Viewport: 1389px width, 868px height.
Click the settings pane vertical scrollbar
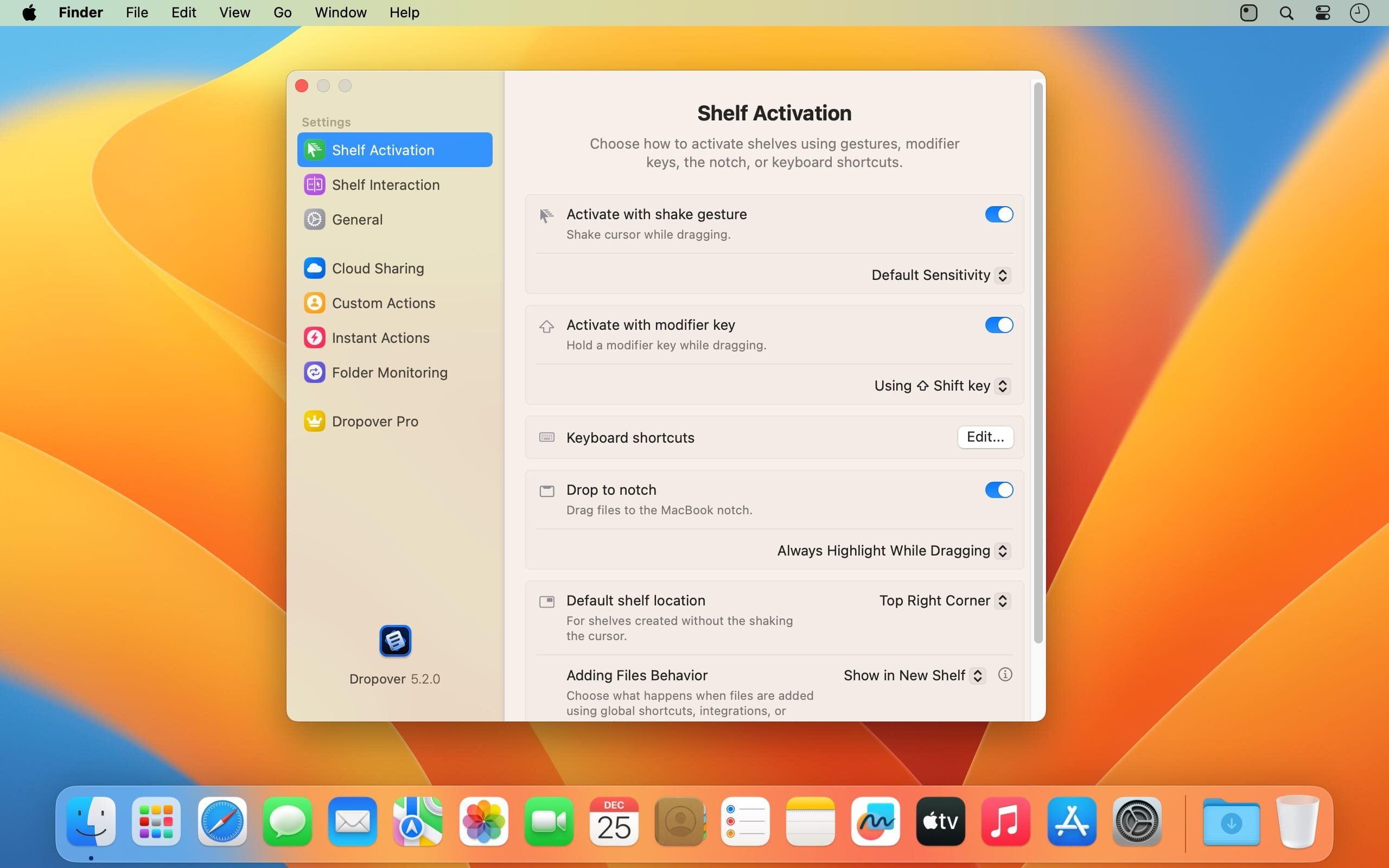pyautogui.click(x=1038, y=362)
